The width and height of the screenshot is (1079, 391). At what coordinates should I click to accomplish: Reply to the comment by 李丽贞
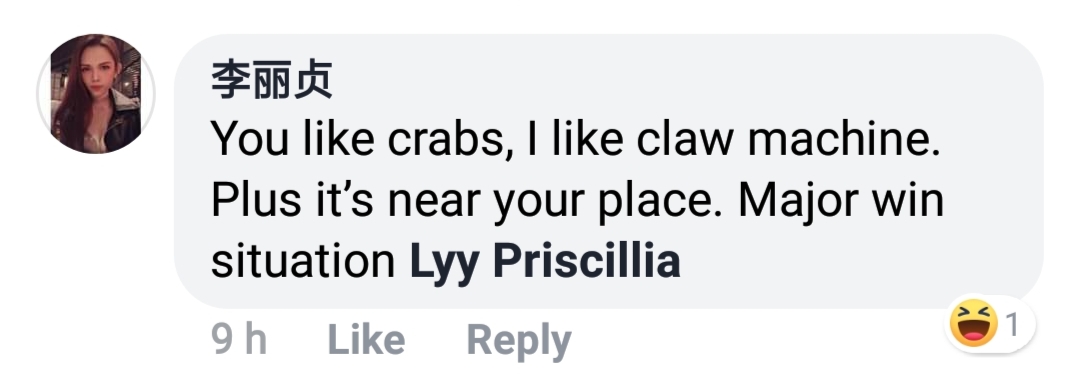point(519,341)
